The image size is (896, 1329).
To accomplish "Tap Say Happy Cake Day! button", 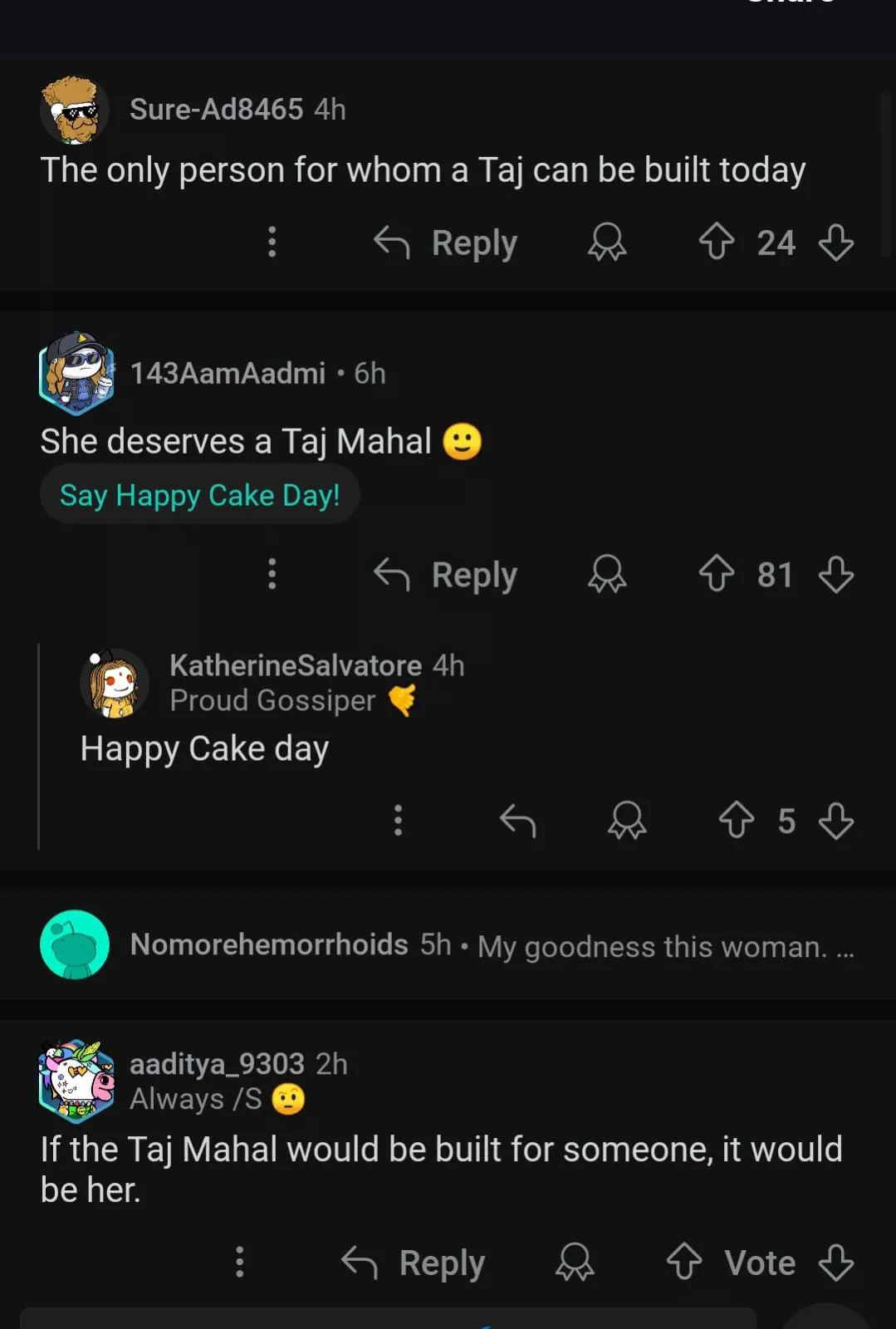I will pyautogui.click(x=199, y=495).
